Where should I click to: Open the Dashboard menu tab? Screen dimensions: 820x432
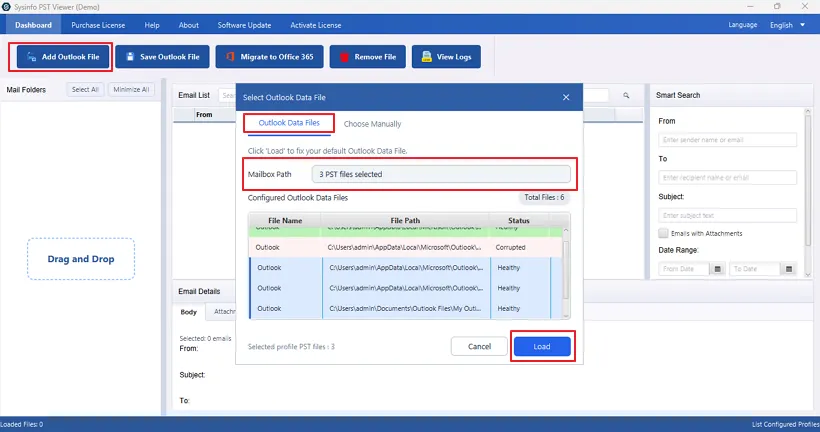click(33, 25)
